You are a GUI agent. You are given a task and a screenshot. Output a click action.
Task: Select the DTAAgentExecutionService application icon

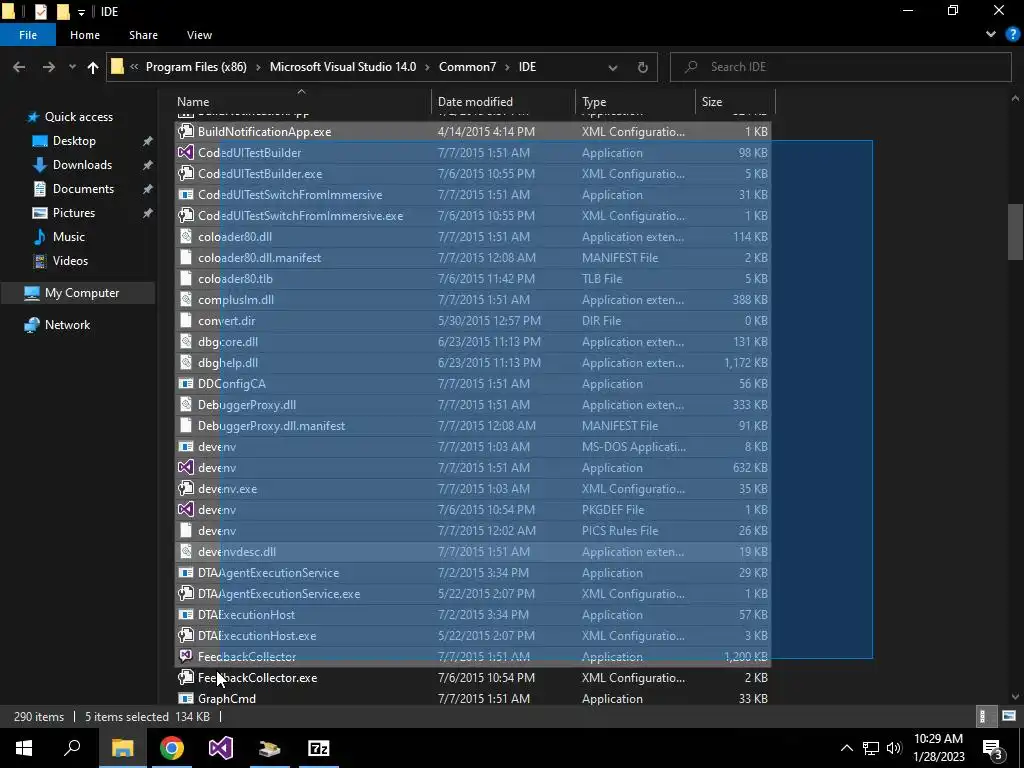tap(185, 573)
